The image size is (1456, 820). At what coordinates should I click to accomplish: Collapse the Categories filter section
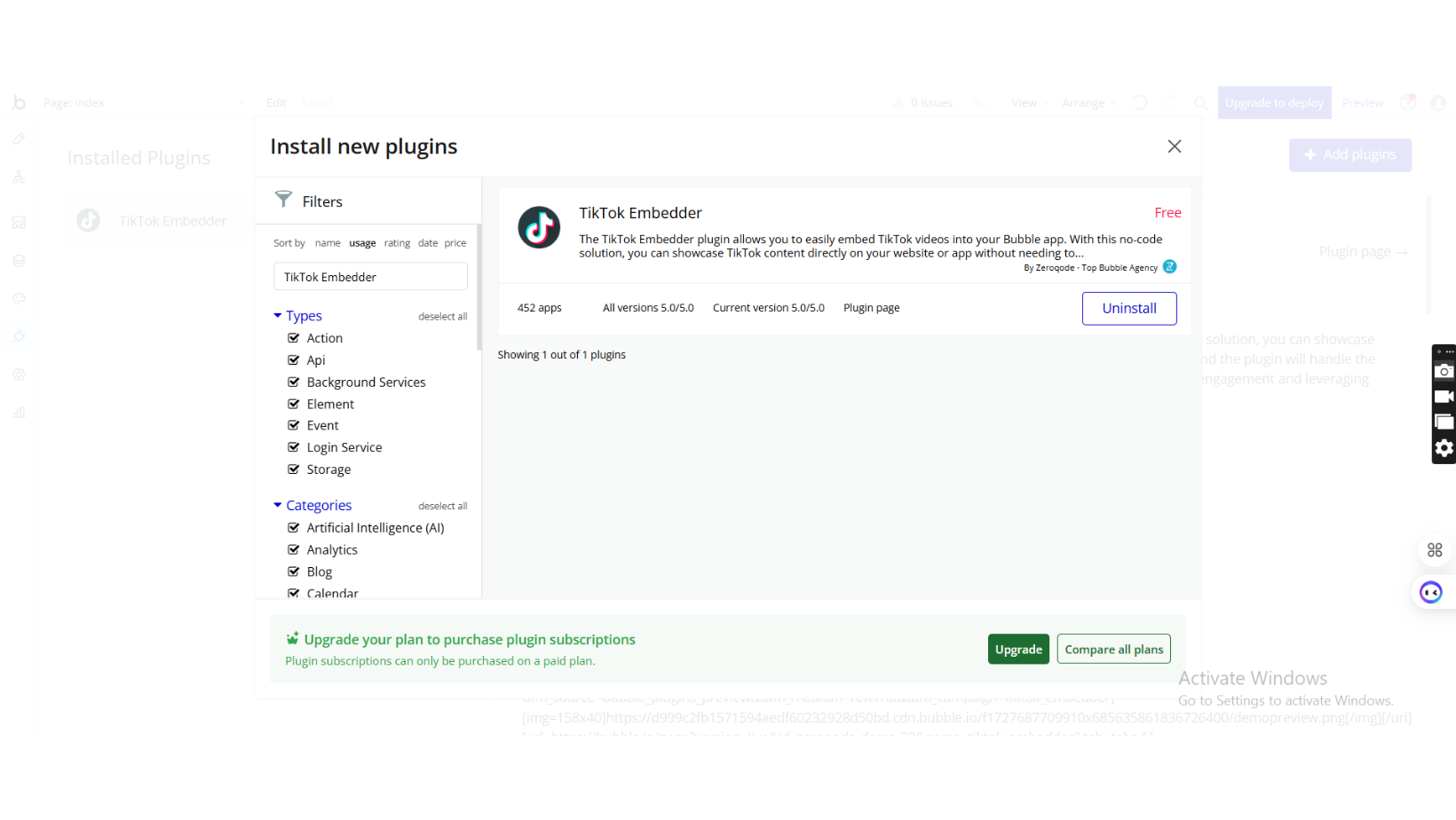[278, 505]
